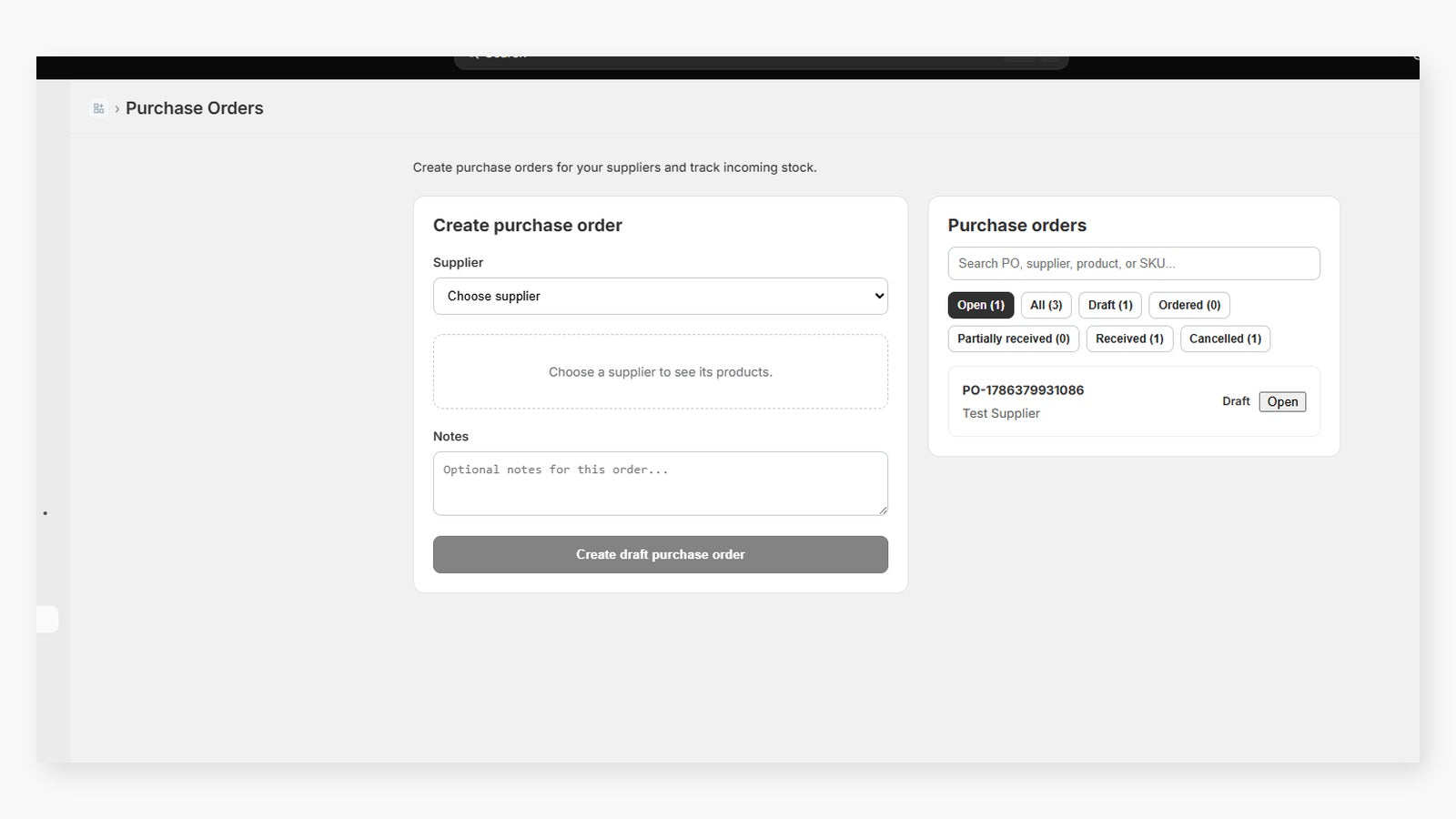The width and height of the screenshot is (1456, 819).
Task: Open purchase order PO-1786379931086
Action: point(1023,390)
